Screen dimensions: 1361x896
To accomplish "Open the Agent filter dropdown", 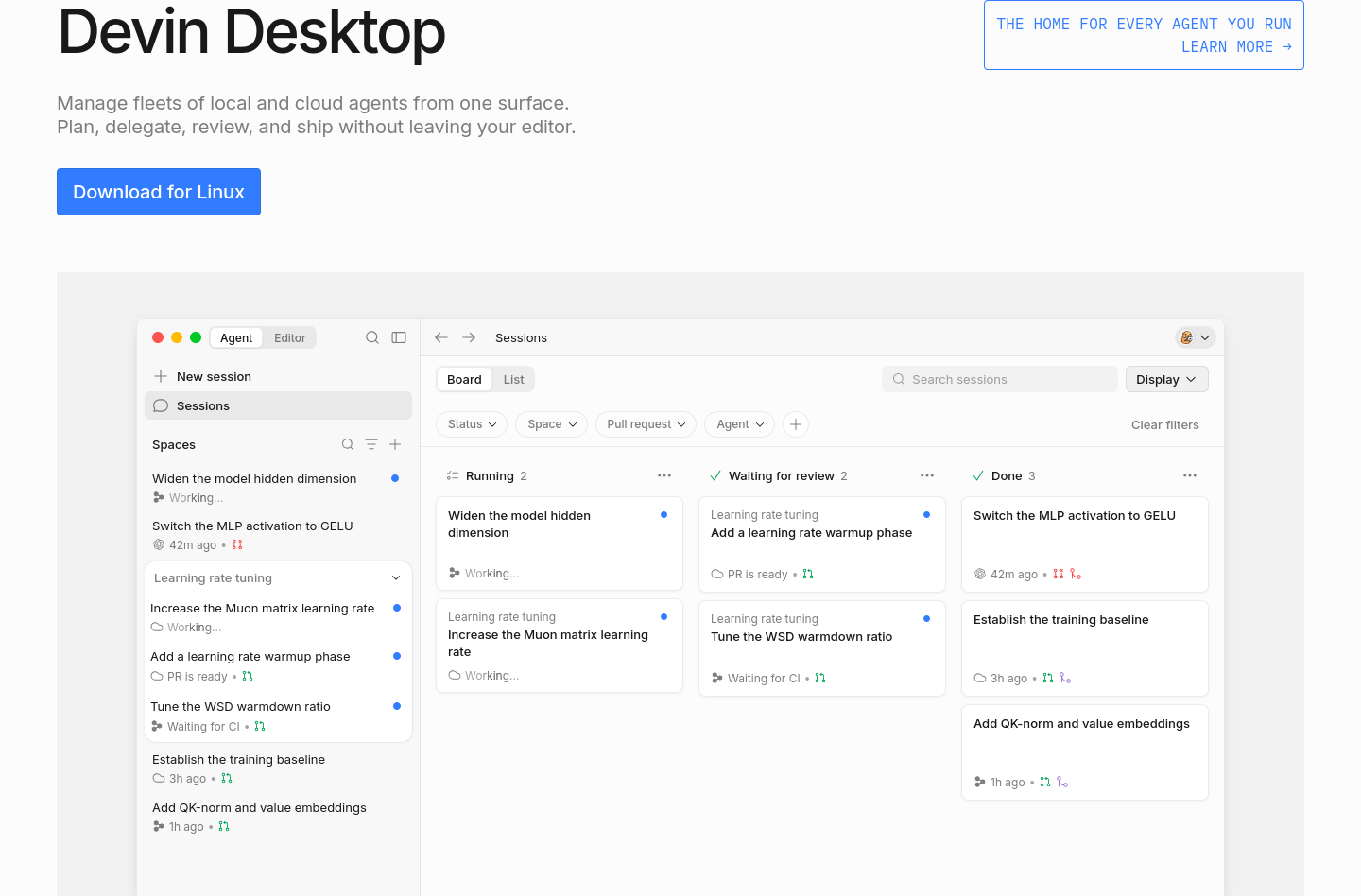I will coord(740,424).
